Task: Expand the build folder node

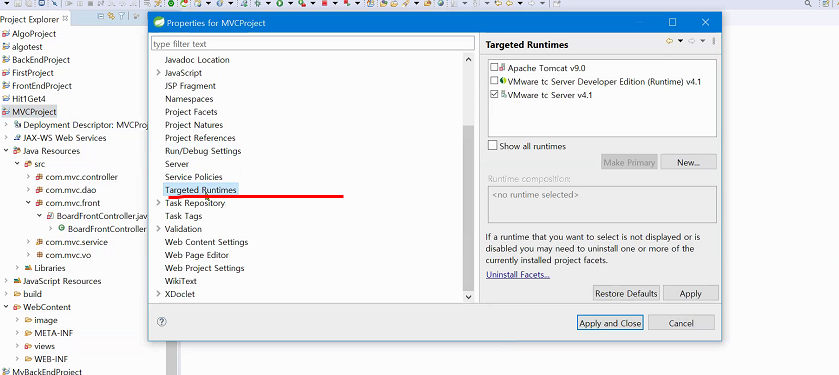Action: [6, 294]
